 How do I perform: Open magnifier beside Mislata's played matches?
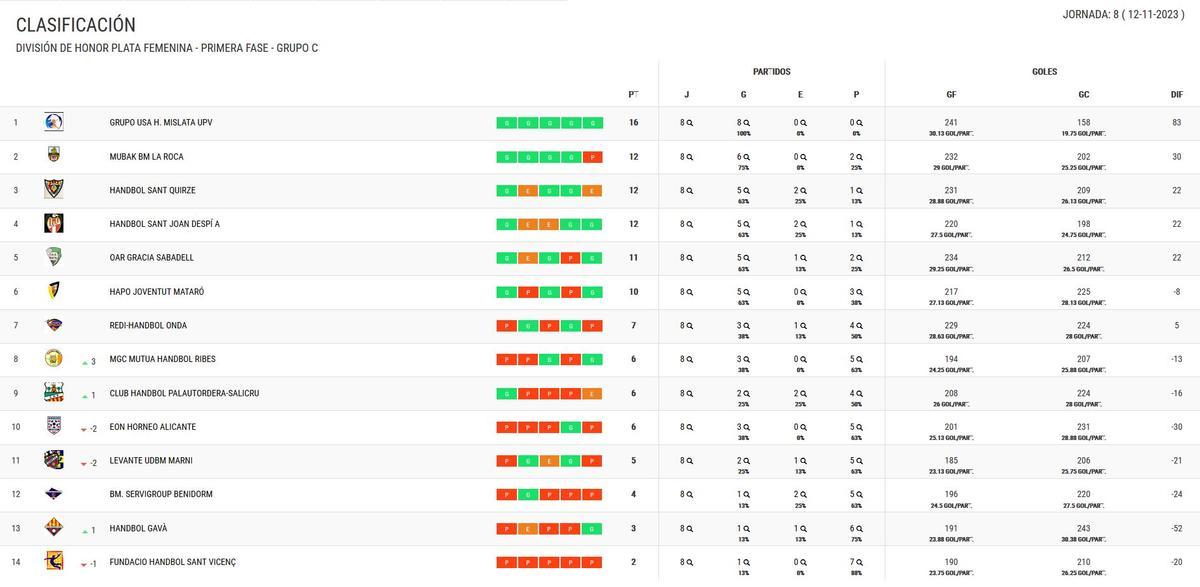pos(690,121)
